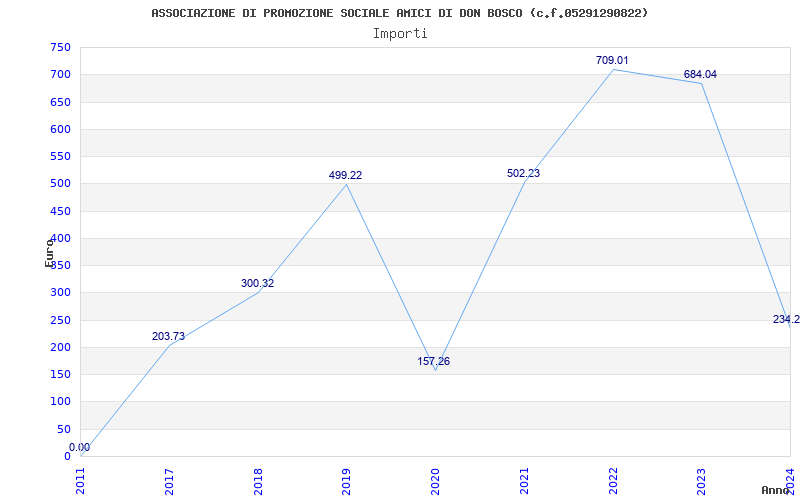800x500 pixels.
Task: Click the 300.32 data label
Action: click(257, 284)
